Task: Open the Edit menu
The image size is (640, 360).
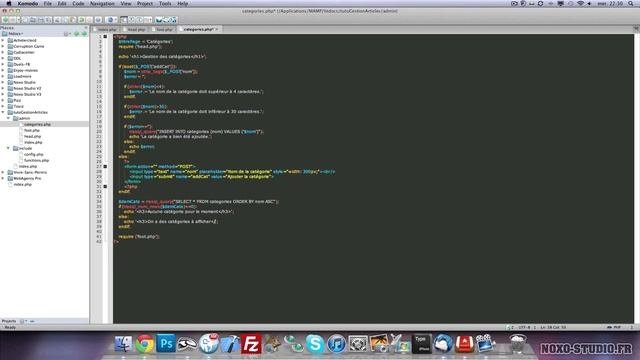Action: [62, 3]
